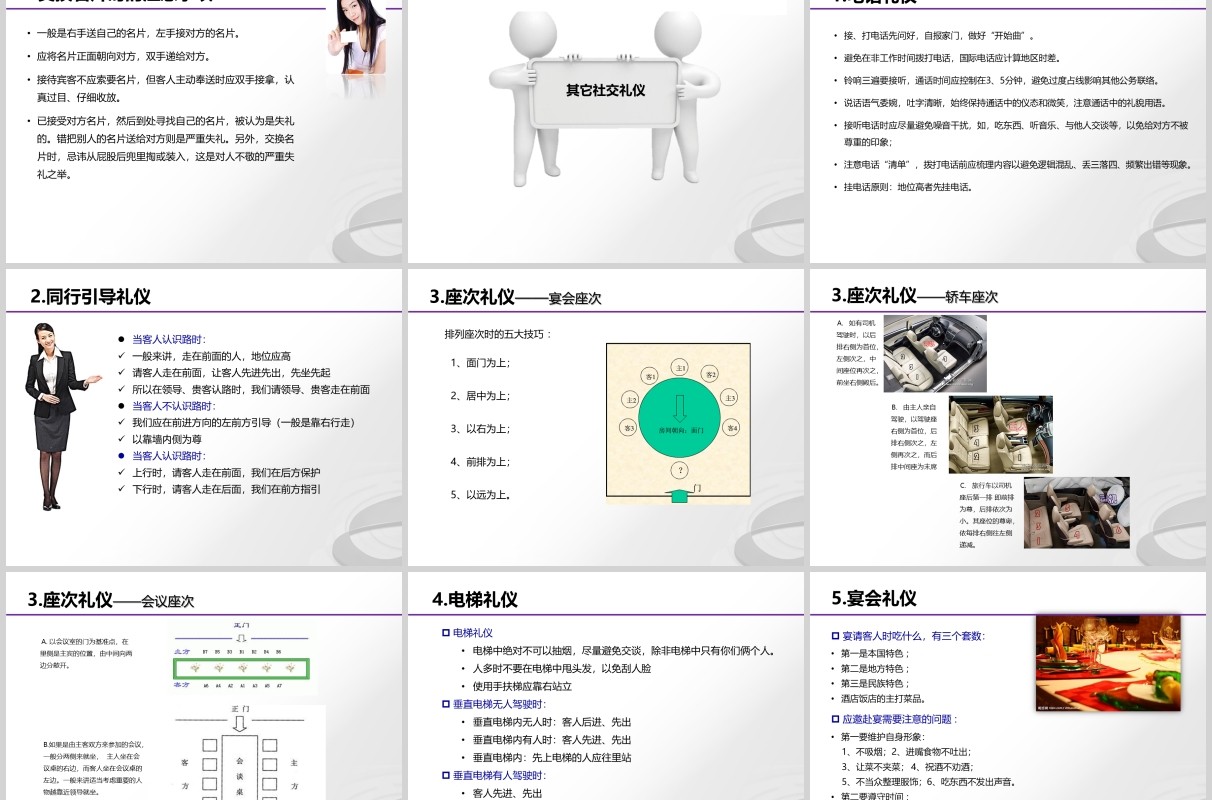Image resolution: width=1212 pixels, height=800 pixels.
Task: Select the text '4、前排为上;'
Action: (480, 462)
